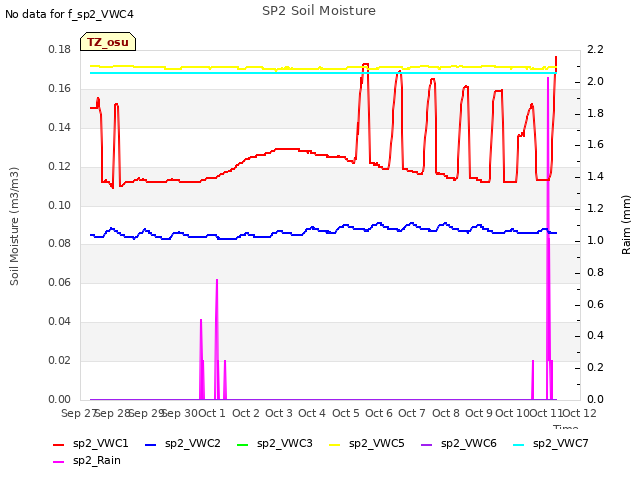Click the green sp2_VWC3 legend swatch

(242, 444)
